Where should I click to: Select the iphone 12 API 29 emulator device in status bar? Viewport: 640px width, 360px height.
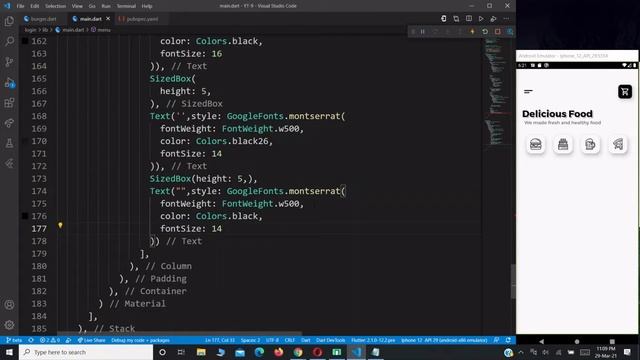point(444,340)
